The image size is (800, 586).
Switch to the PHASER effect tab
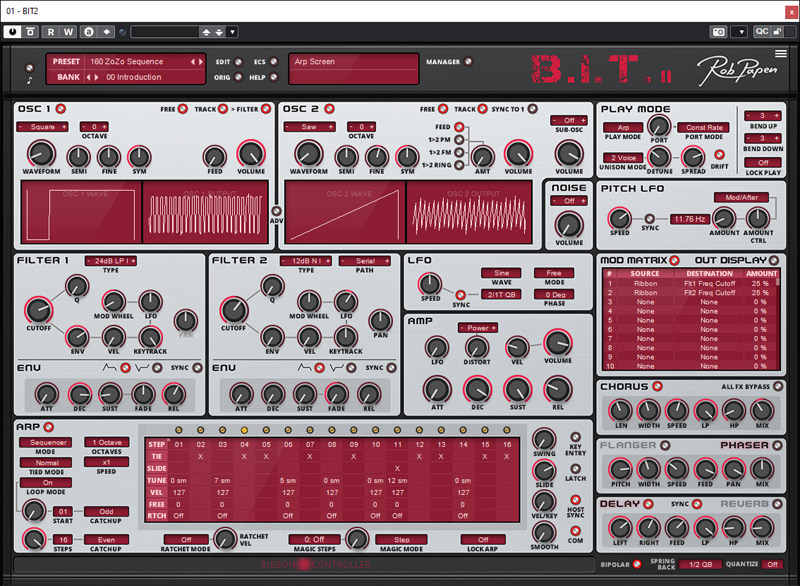click(x=744, y=445)
